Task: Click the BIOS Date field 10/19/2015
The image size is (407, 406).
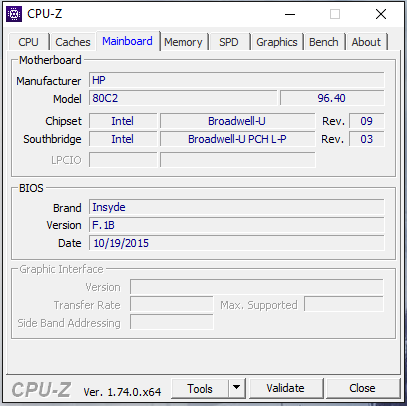Action: coord(237,243)
